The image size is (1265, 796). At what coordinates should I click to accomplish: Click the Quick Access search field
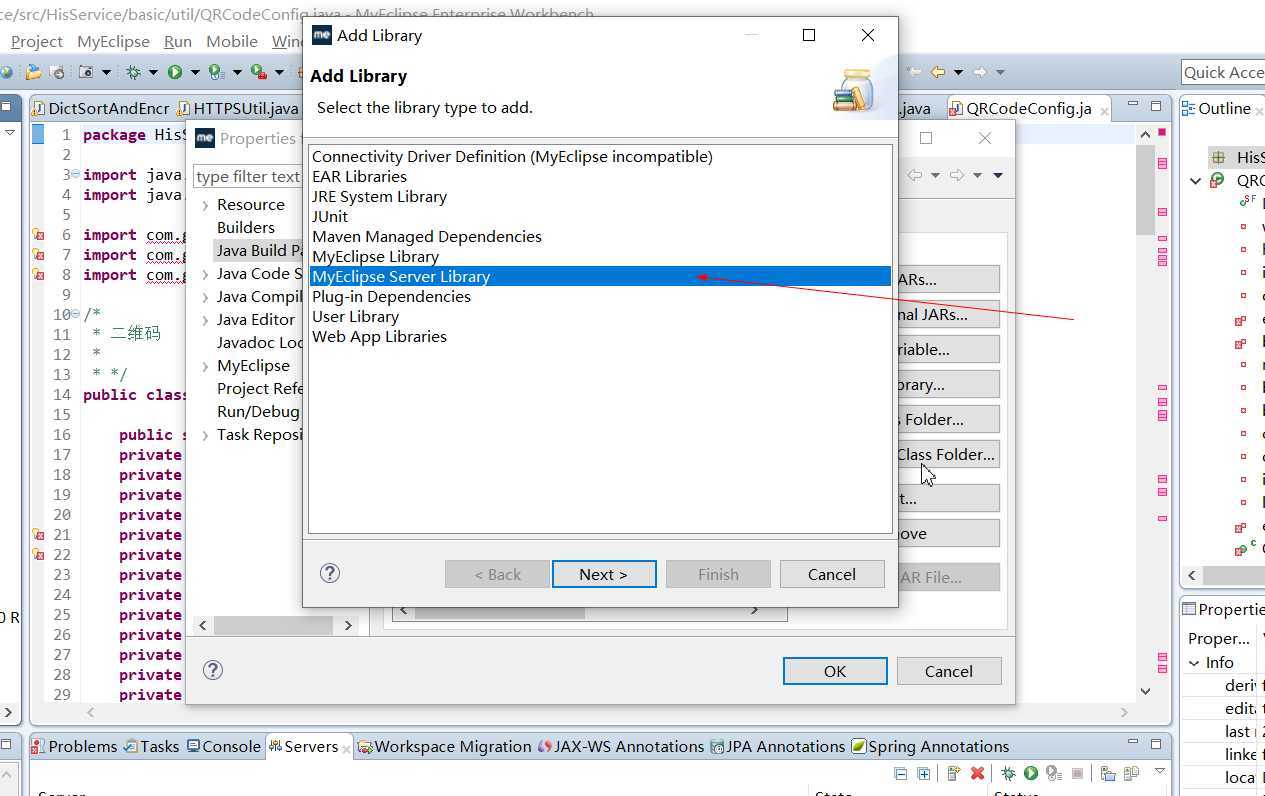(1223, 72)
